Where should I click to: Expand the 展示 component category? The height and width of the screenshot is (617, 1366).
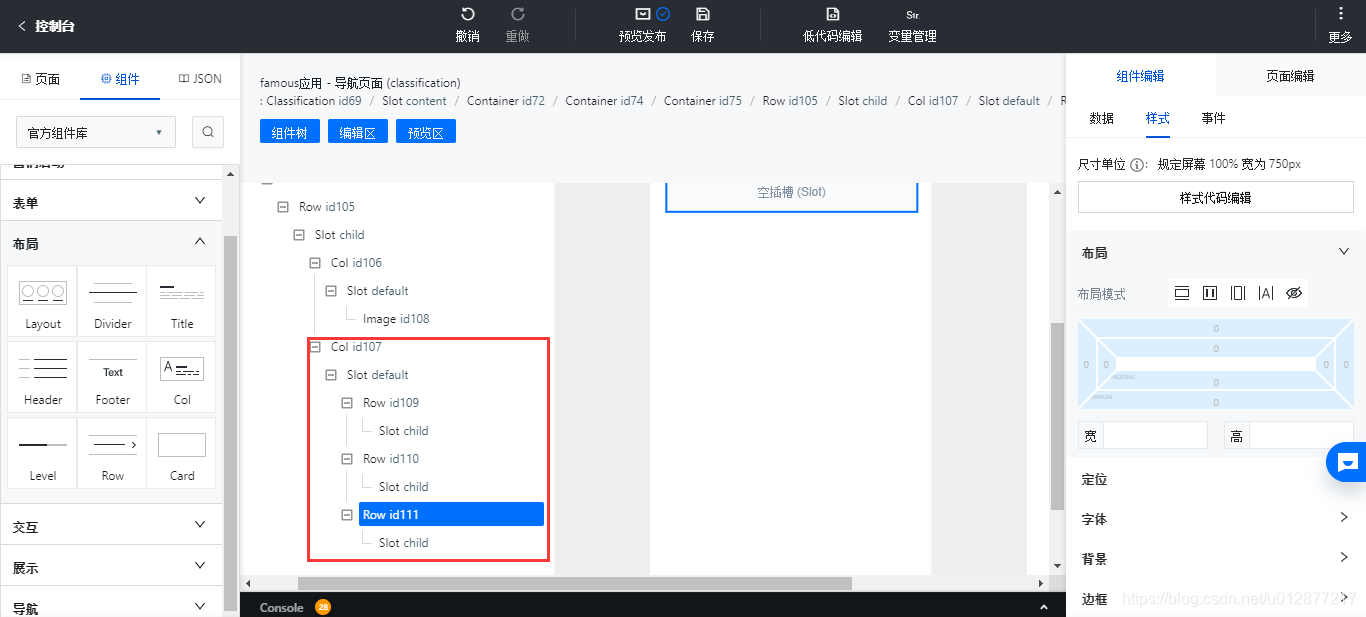coord(110,567)
